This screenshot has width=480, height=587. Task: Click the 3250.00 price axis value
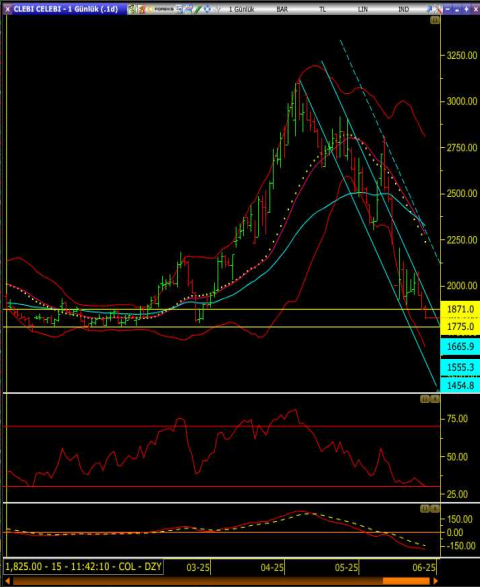tap(462, 56)
